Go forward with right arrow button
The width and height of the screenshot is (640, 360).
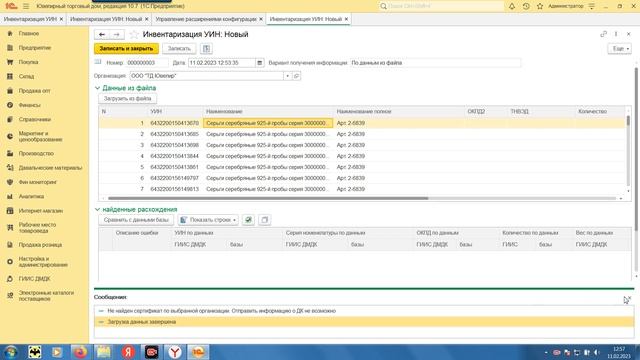click(116, 35)
